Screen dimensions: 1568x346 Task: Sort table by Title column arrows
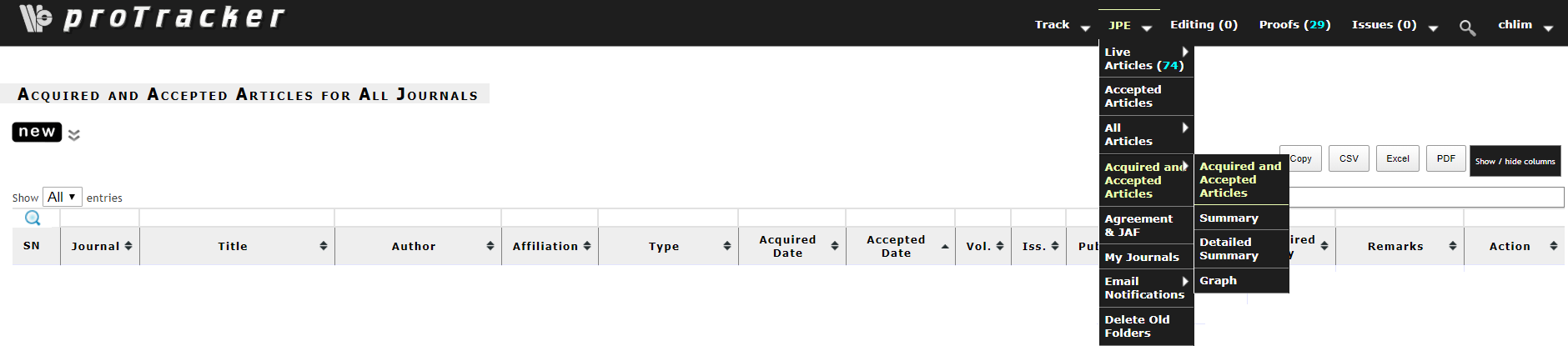(x=324, y=246)
